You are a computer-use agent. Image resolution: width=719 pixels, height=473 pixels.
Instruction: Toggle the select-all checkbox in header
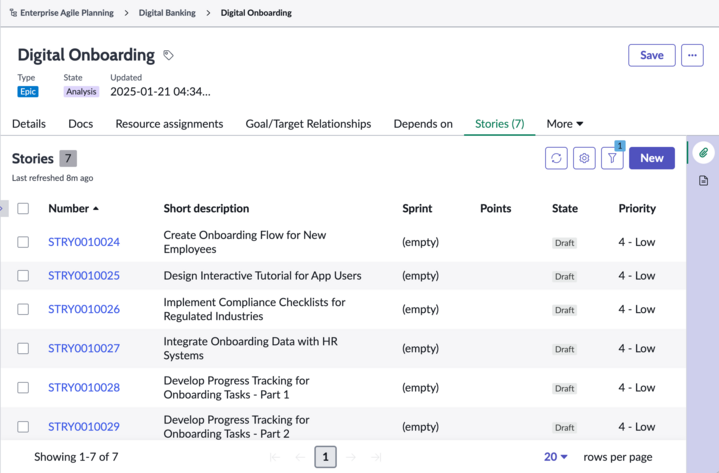[23, 209]
